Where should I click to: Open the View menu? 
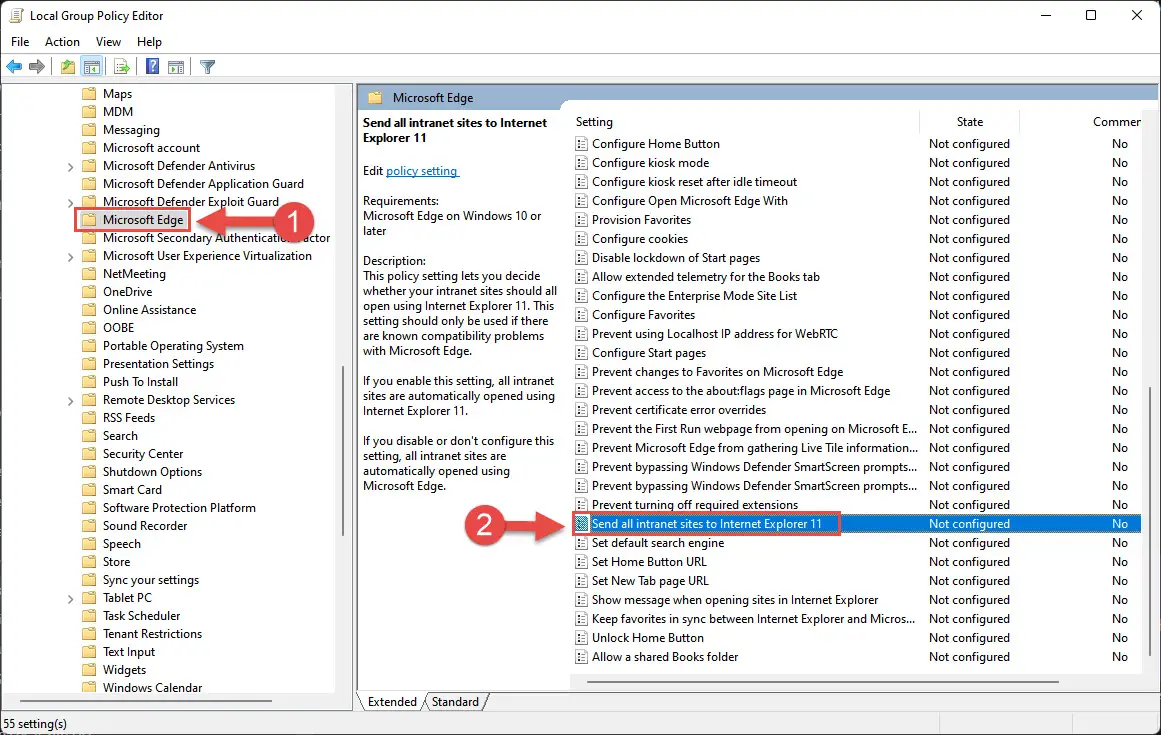[x=108, y=41]
